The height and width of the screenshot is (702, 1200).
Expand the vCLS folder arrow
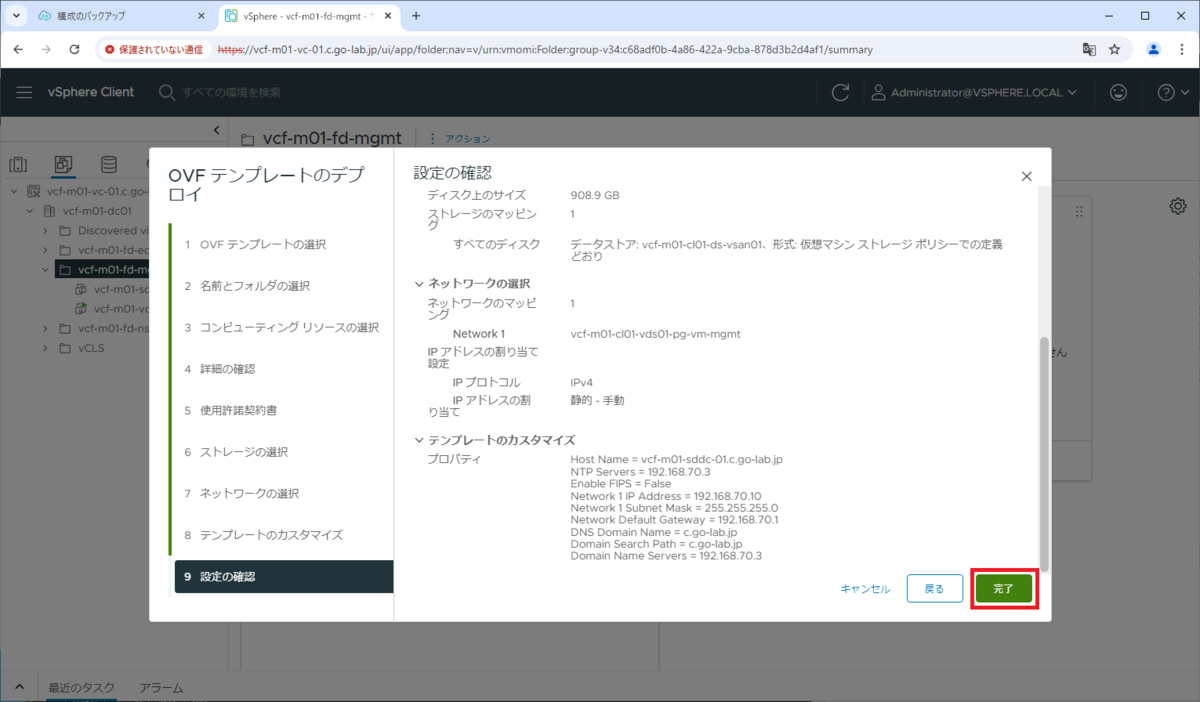[46, 348]
